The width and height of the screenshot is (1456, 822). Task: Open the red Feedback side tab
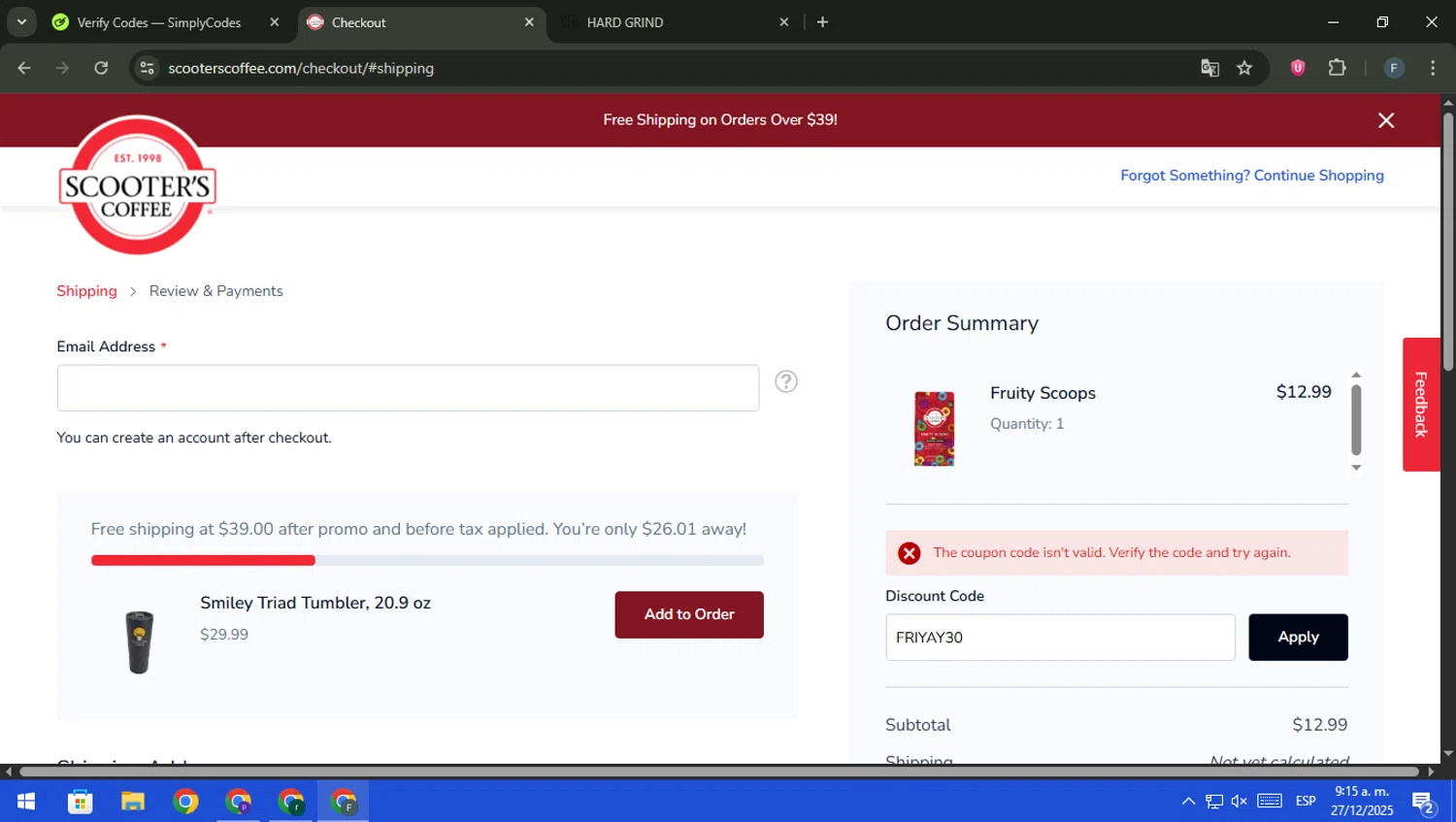pos(1421,405)
